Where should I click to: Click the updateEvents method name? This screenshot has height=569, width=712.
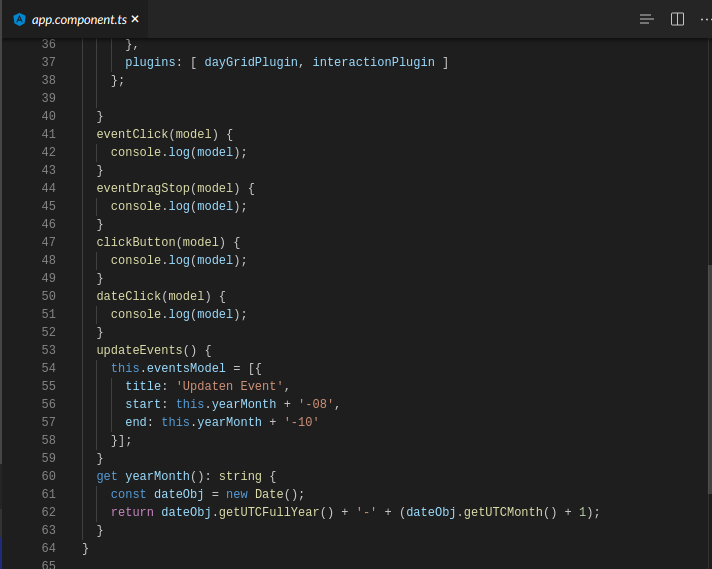tap(139, 350)
